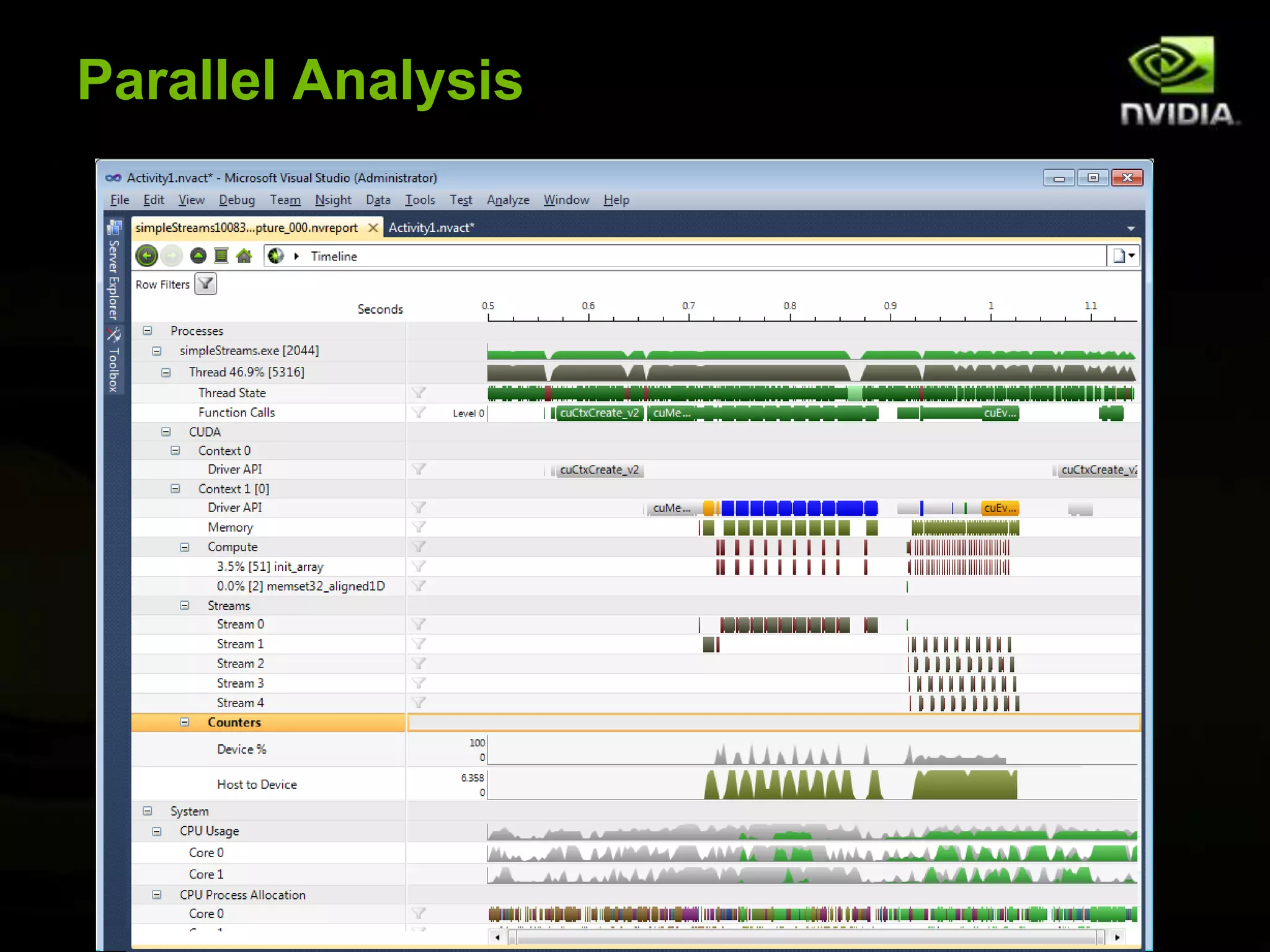Toggle filter on Stream 2 row
The width and height of the screenshot is (1270, 952).
pos(419,663)
